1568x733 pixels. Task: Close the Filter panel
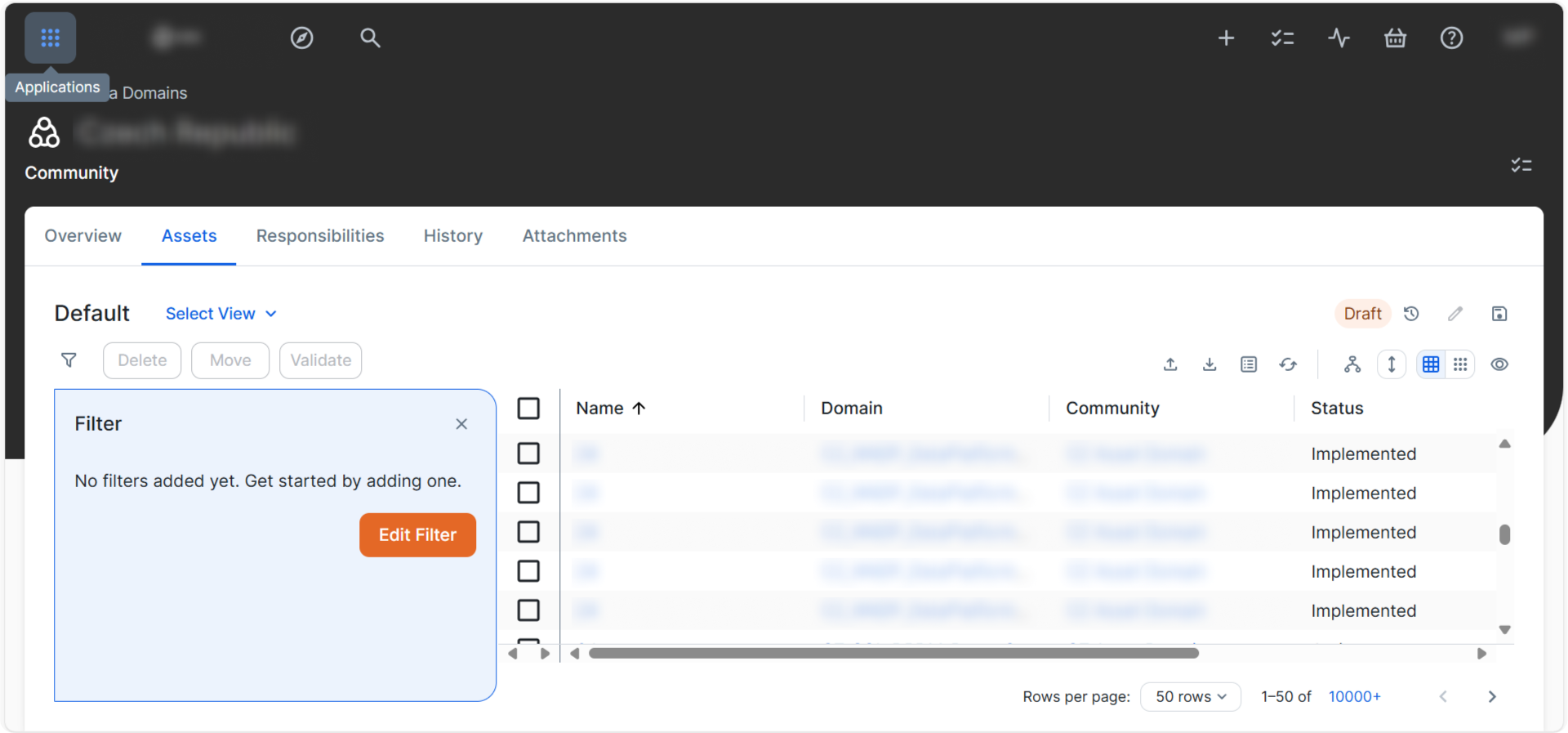coord(461,424)
